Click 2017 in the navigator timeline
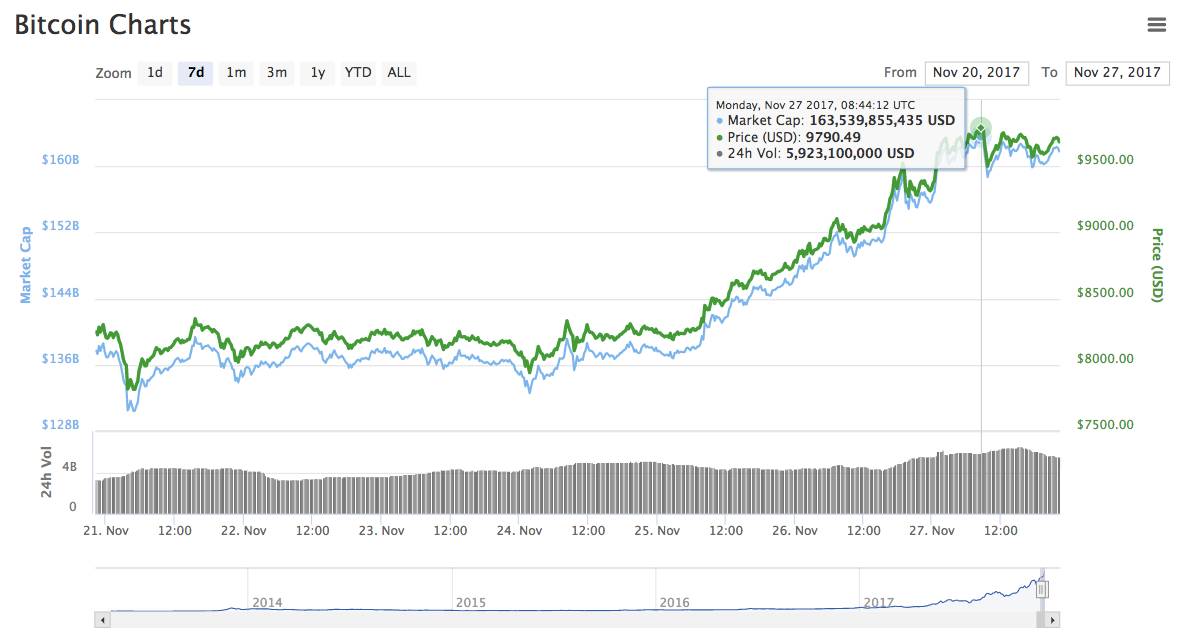The height and width of the screenshot is (642, 1189). tap(878, 603)
